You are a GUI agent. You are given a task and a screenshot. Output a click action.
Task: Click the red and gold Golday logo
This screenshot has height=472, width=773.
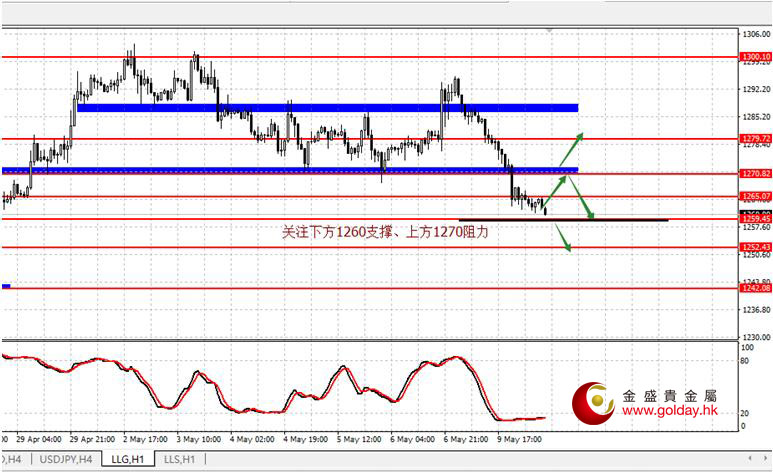tap(593, 402)
